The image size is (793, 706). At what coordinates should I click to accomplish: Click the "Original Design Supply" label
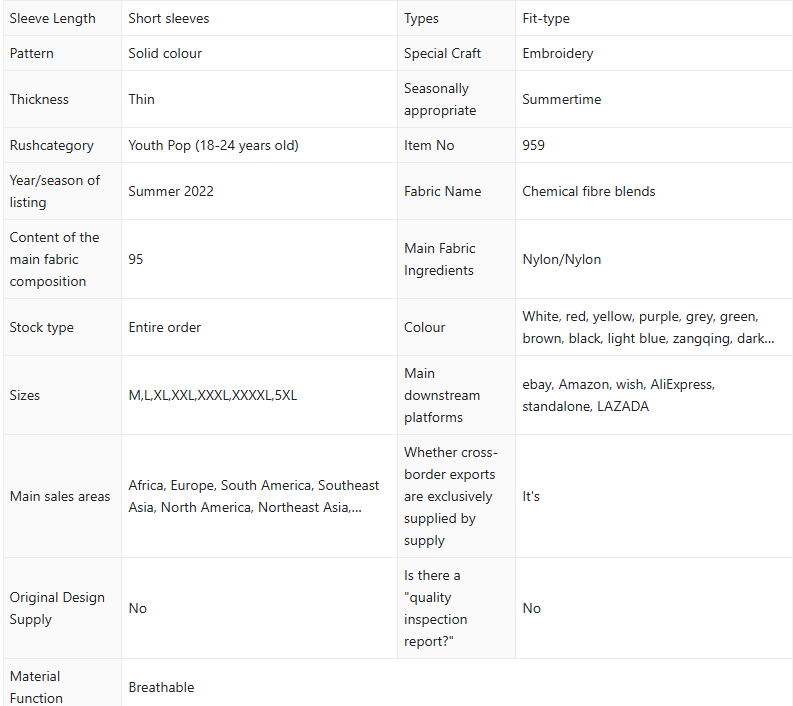click(x=57, y=608)
